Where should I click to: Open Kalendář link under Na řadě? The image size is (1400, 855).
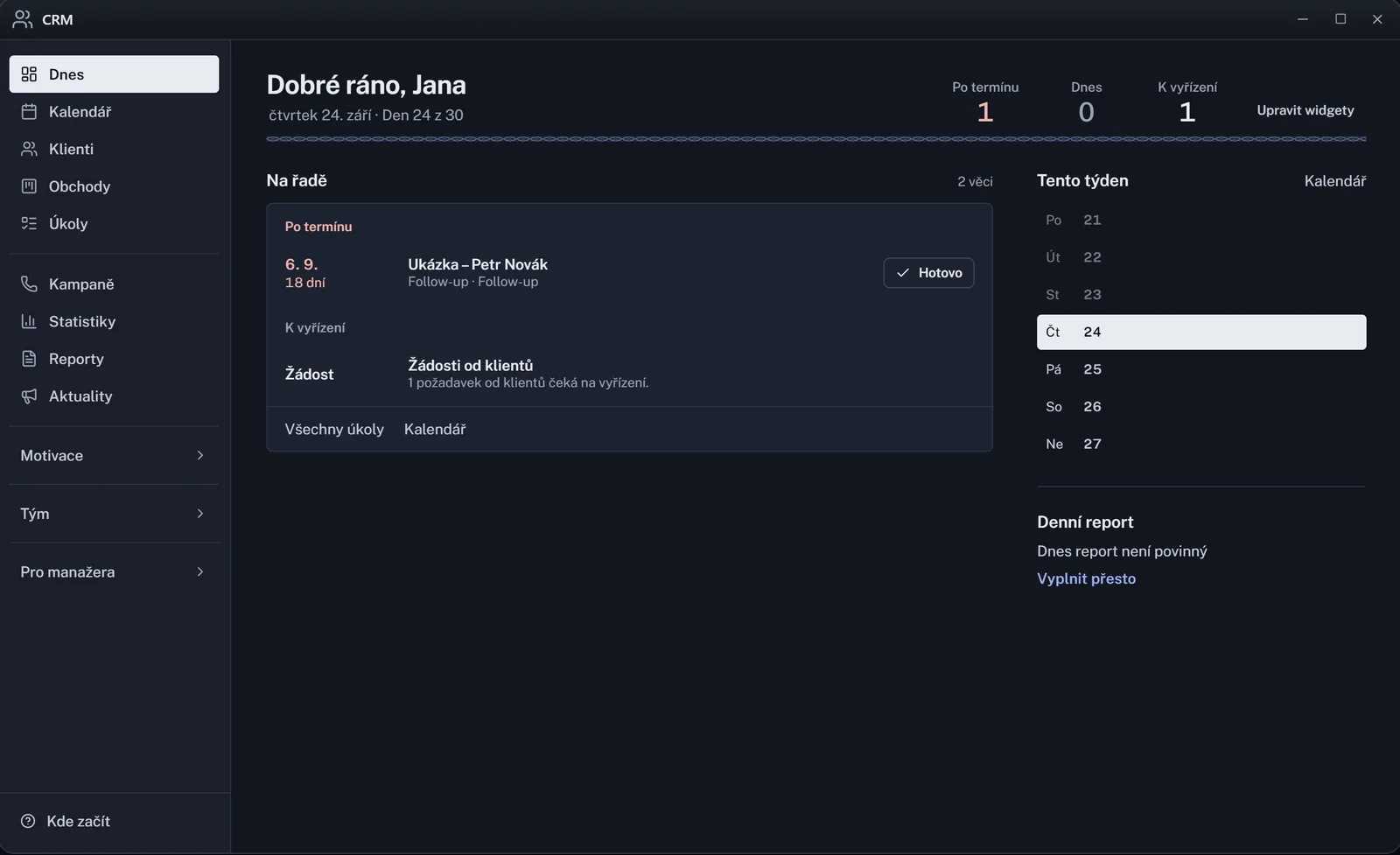435,429
